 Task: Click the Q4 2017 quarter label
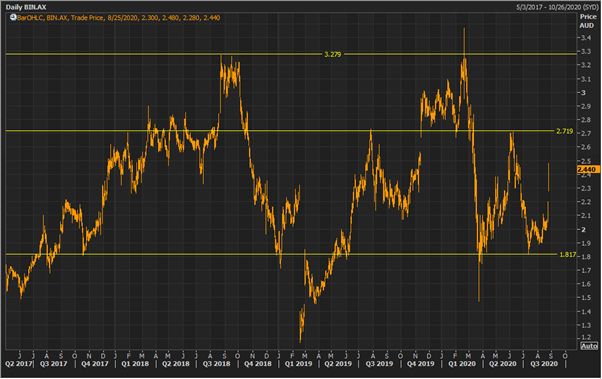pos(94,364)
